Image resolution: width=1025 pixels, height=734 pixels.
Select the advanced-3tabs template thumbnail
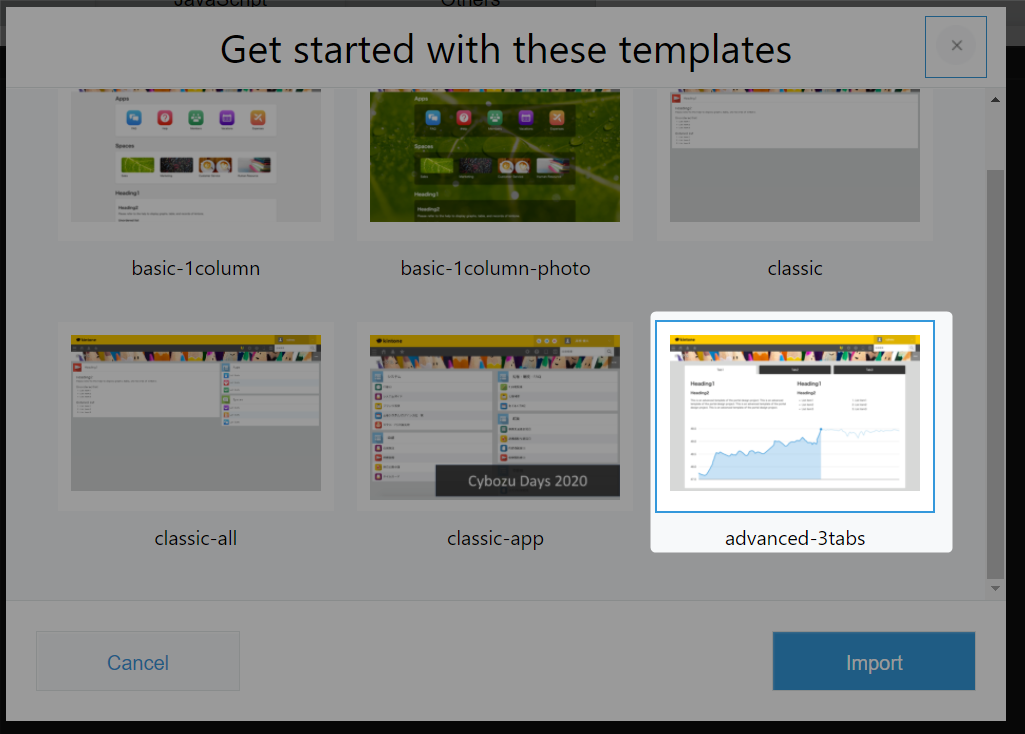795,413
